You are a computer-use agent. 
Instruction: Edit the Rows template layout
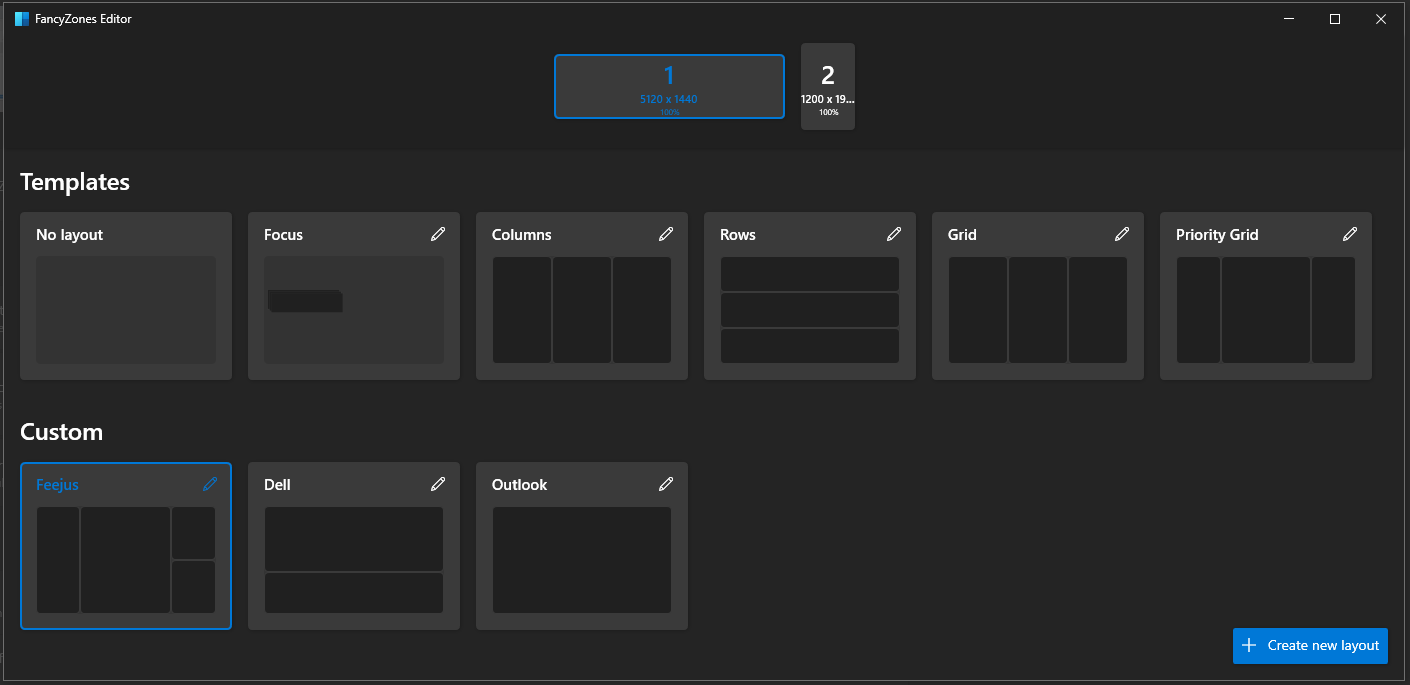tap(894, 234)
